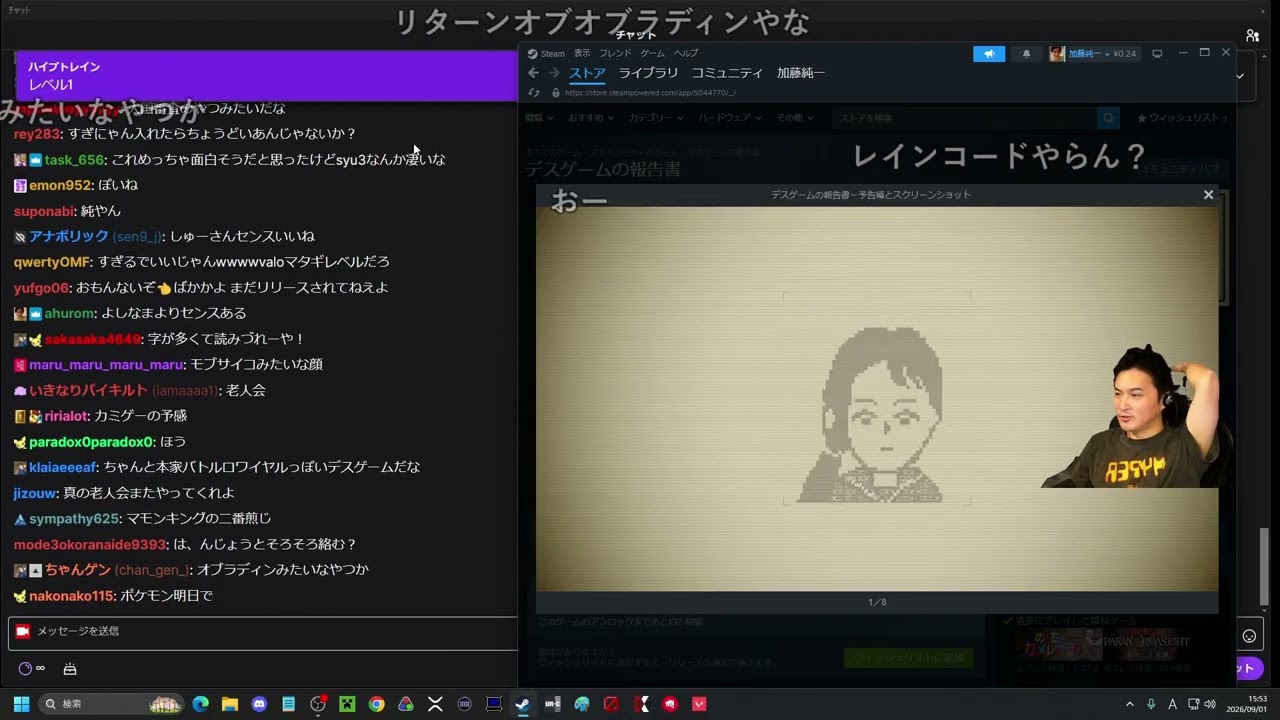The image size is (1280, 720).
Task: Expand the おすすめ store dropdown
Action: (590, 118)
